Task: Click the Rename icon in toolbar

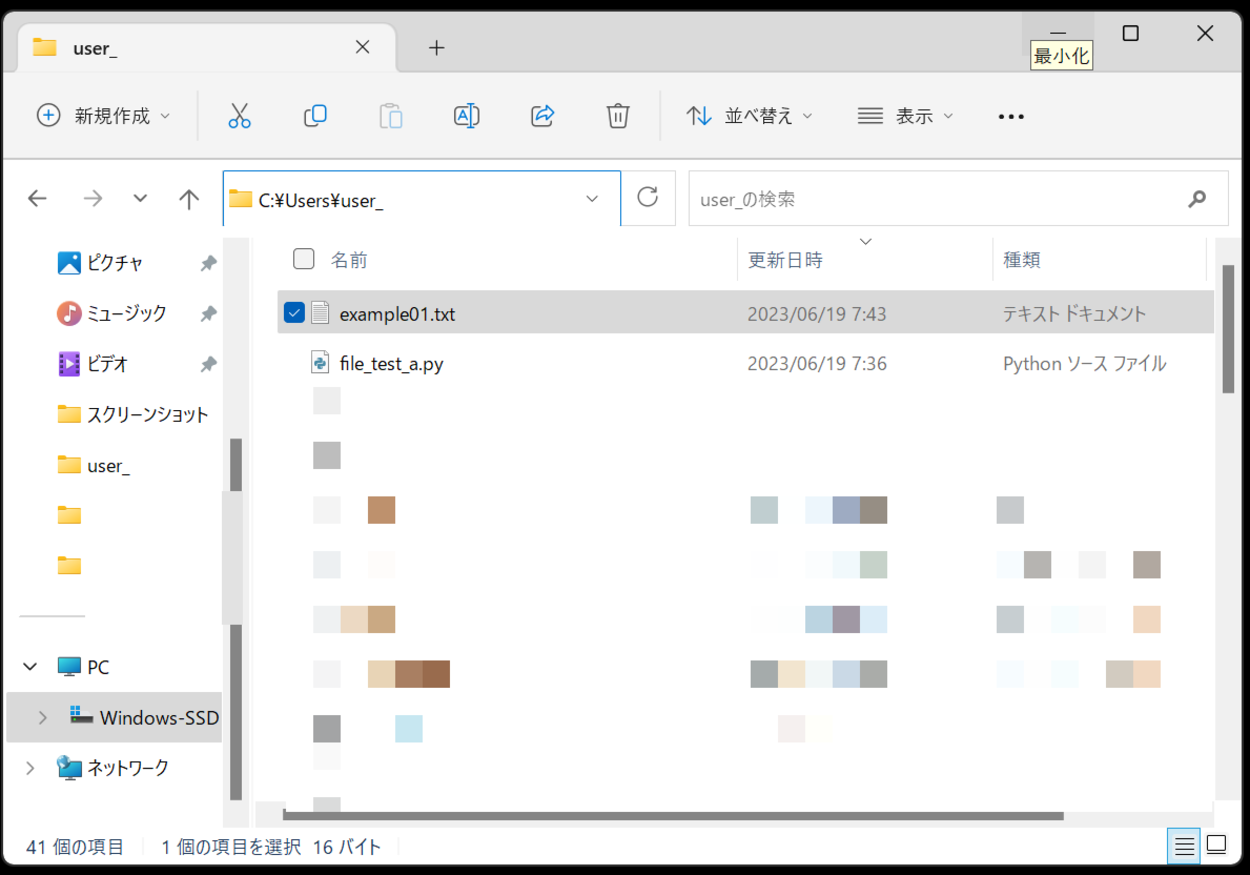Action: click(466, 116)
